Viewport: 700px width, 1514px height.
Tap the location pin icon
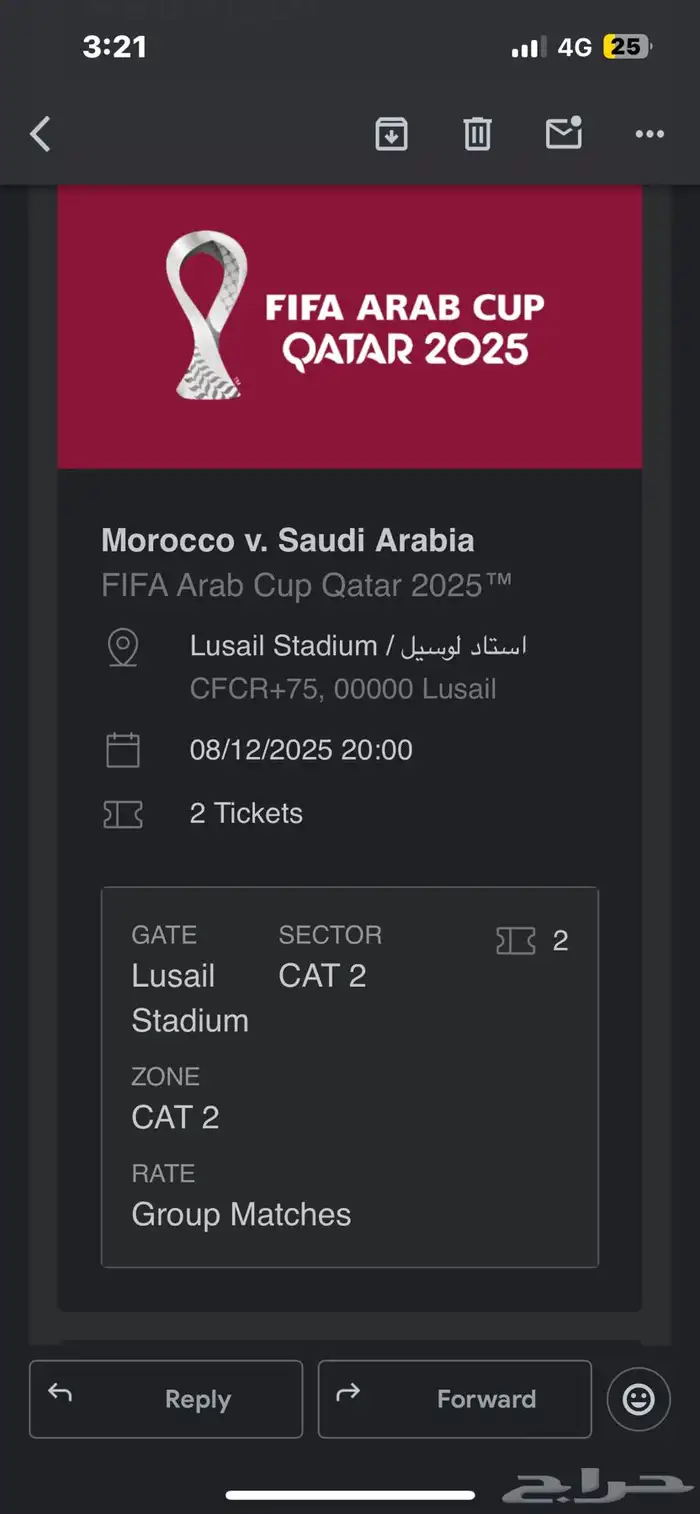tap(123, 647)
